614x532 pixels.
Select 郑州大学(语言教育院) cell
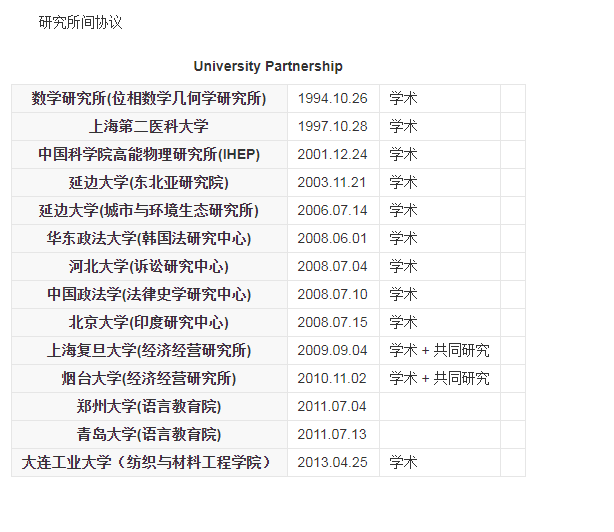point(149,406)
